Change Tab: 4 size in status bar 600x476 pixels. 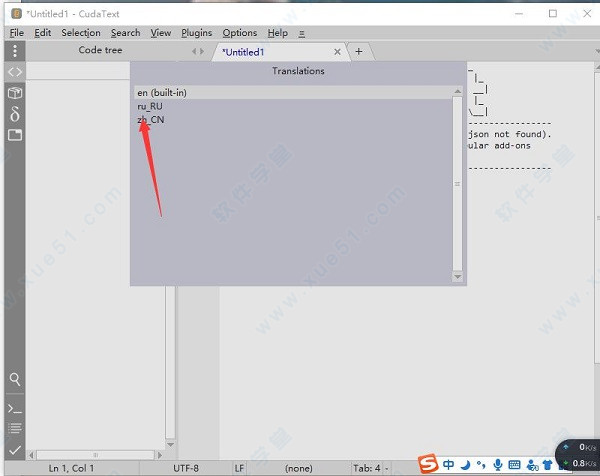click(x=367, y=468)
